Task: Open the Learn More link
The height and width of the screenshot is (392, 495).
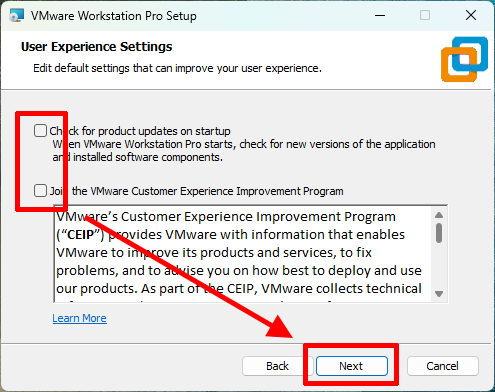Action: [80, 318]
